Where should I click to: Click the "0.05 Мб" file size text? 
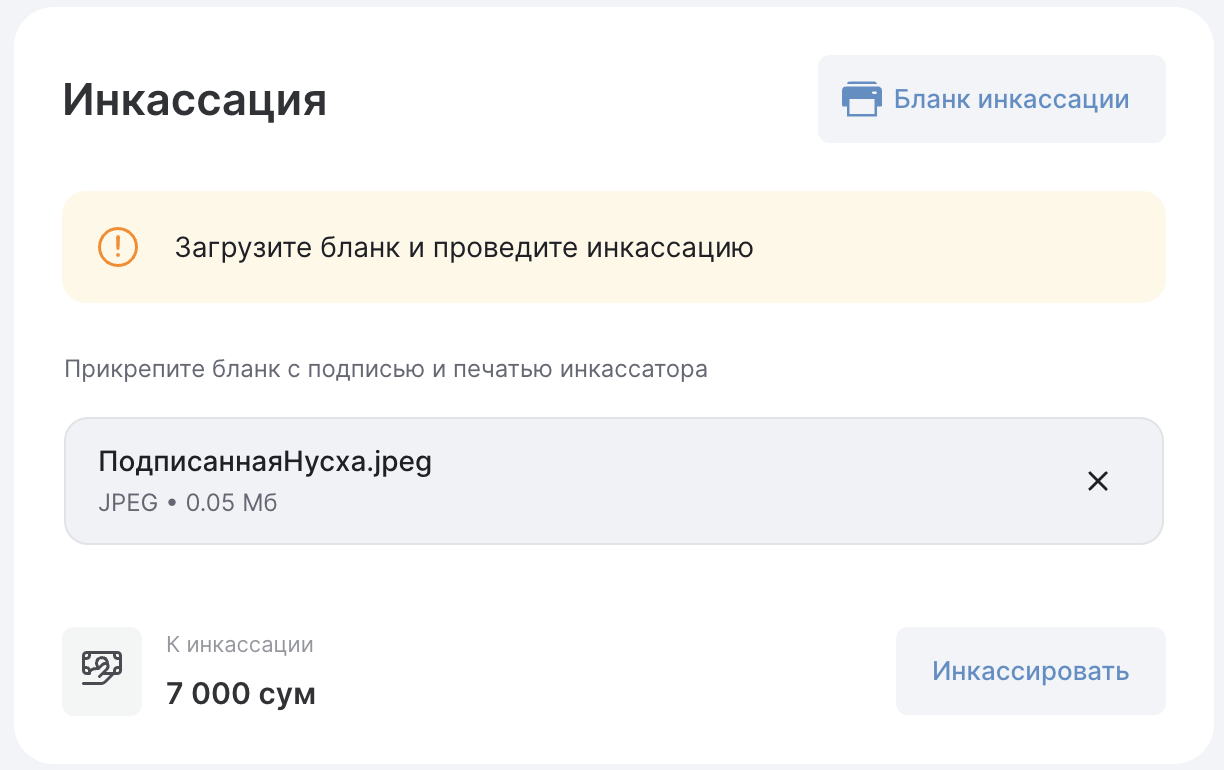tap(232, 503)
